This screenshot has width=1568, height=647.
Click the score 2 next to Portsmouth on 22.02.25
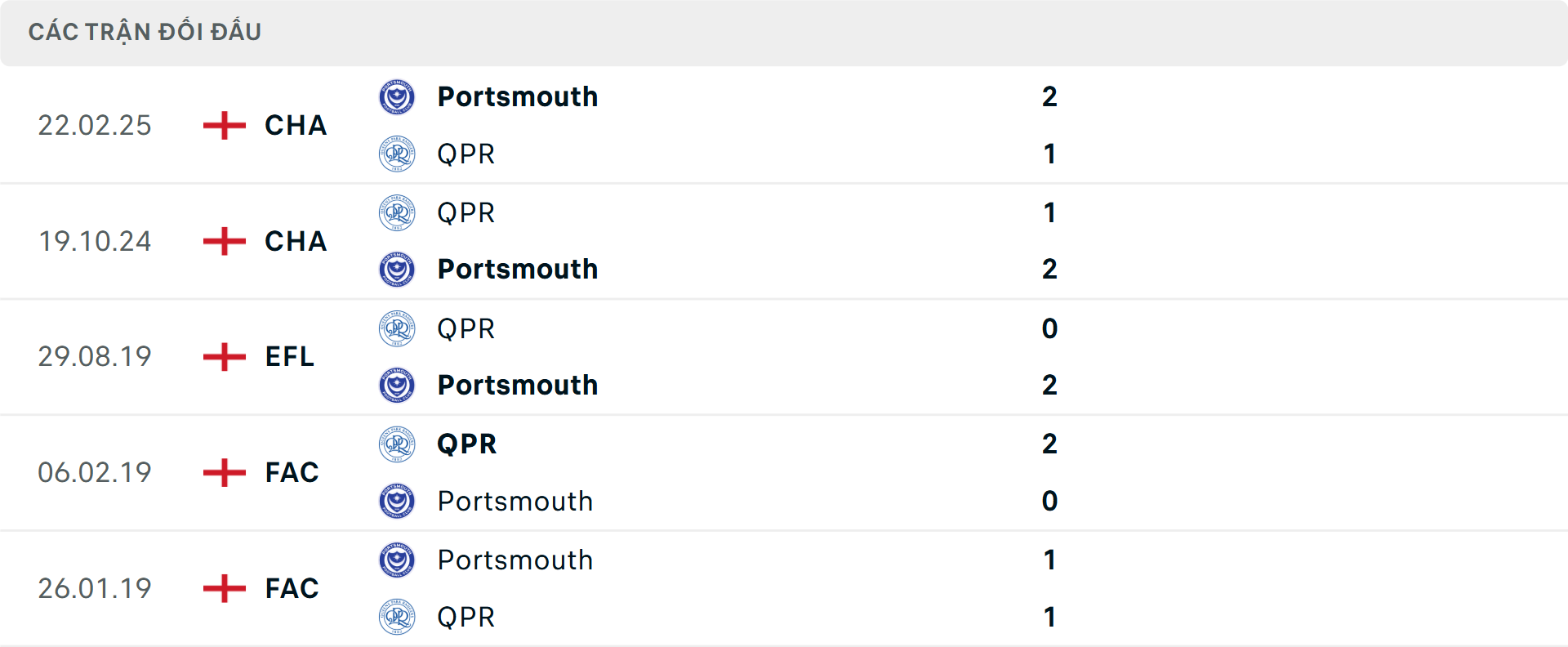coord(1050,96)
